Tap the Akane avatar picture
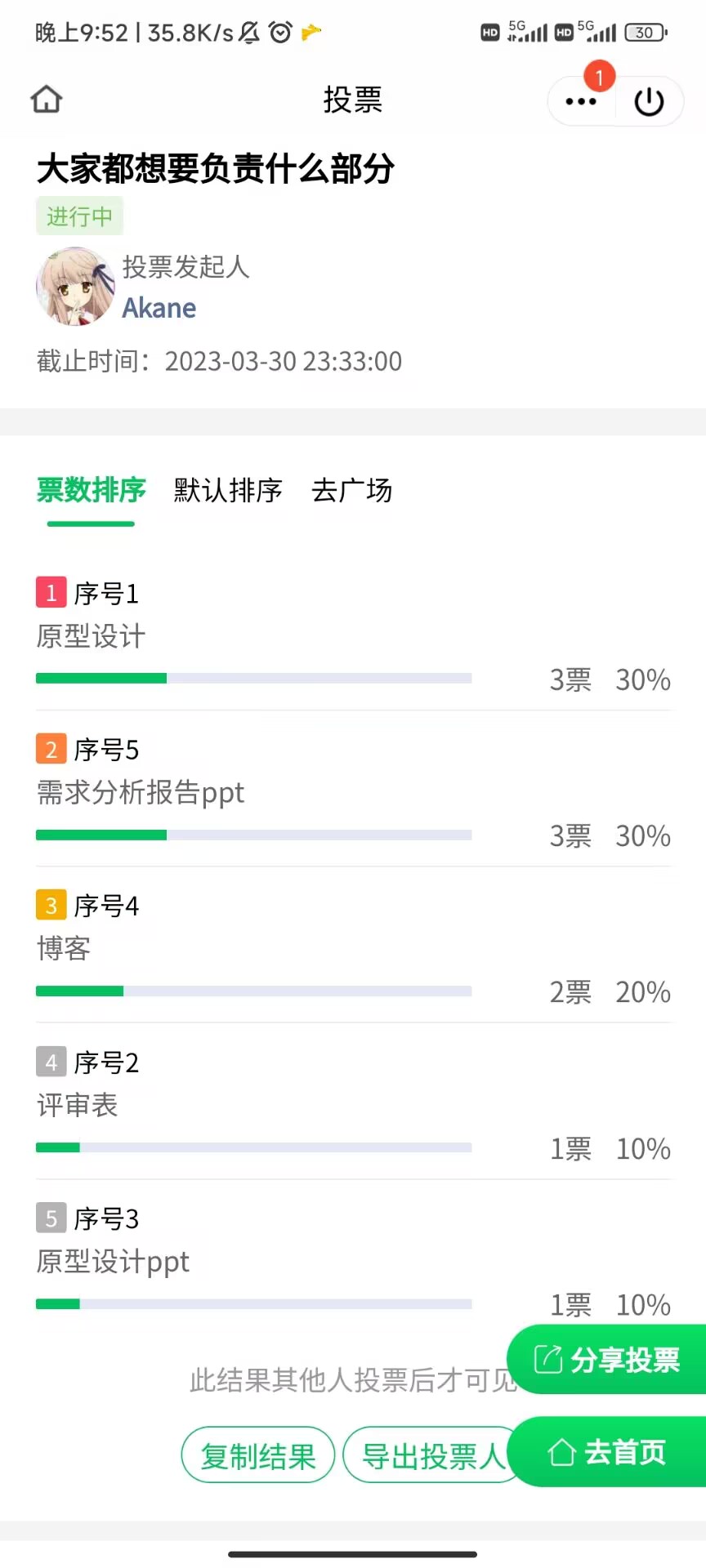This screenshot has height=1568, width=706. coord(75,287)
